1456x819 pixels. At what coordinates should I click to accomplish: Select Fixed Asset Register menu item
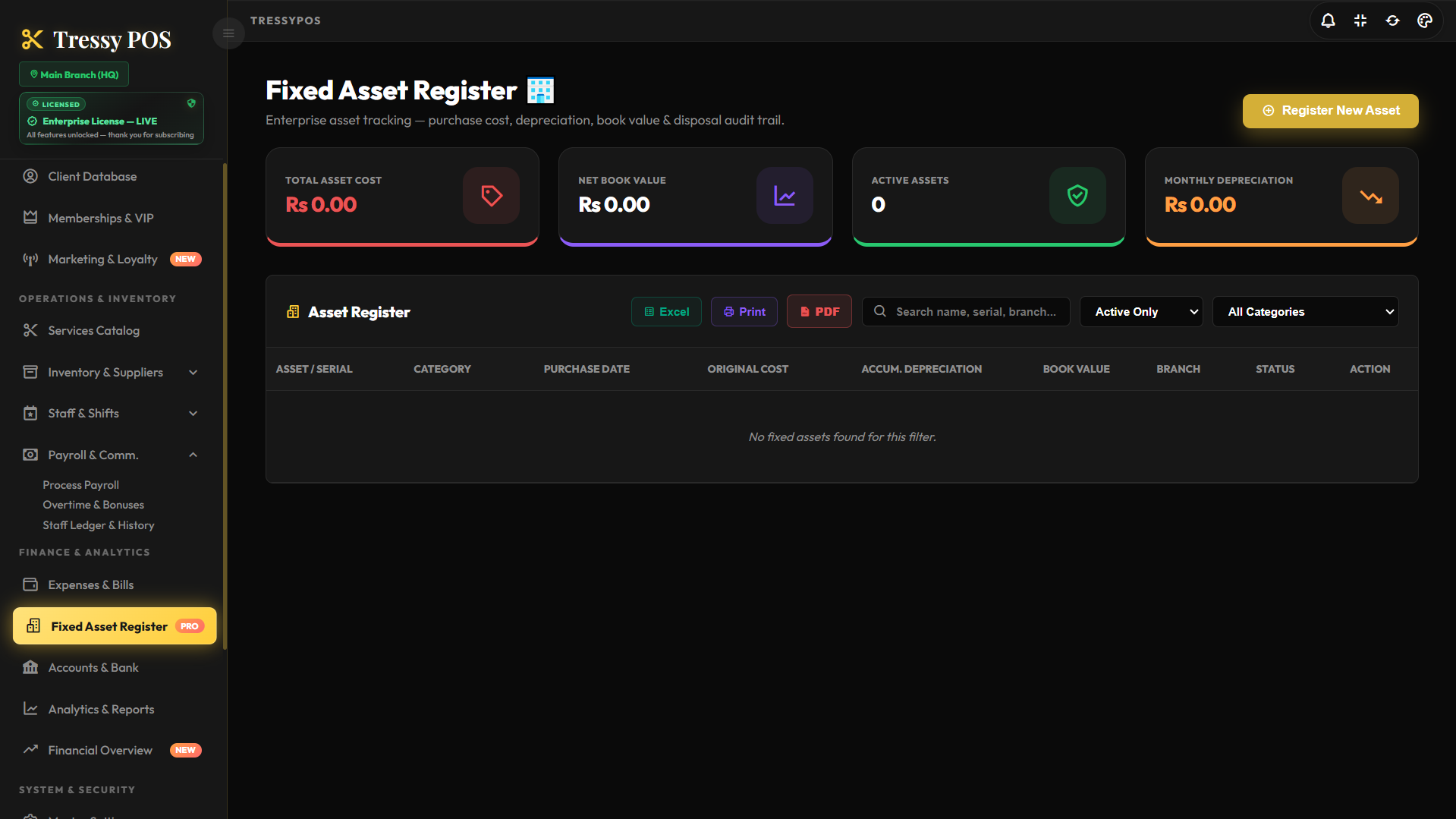[x=115, y=626]
